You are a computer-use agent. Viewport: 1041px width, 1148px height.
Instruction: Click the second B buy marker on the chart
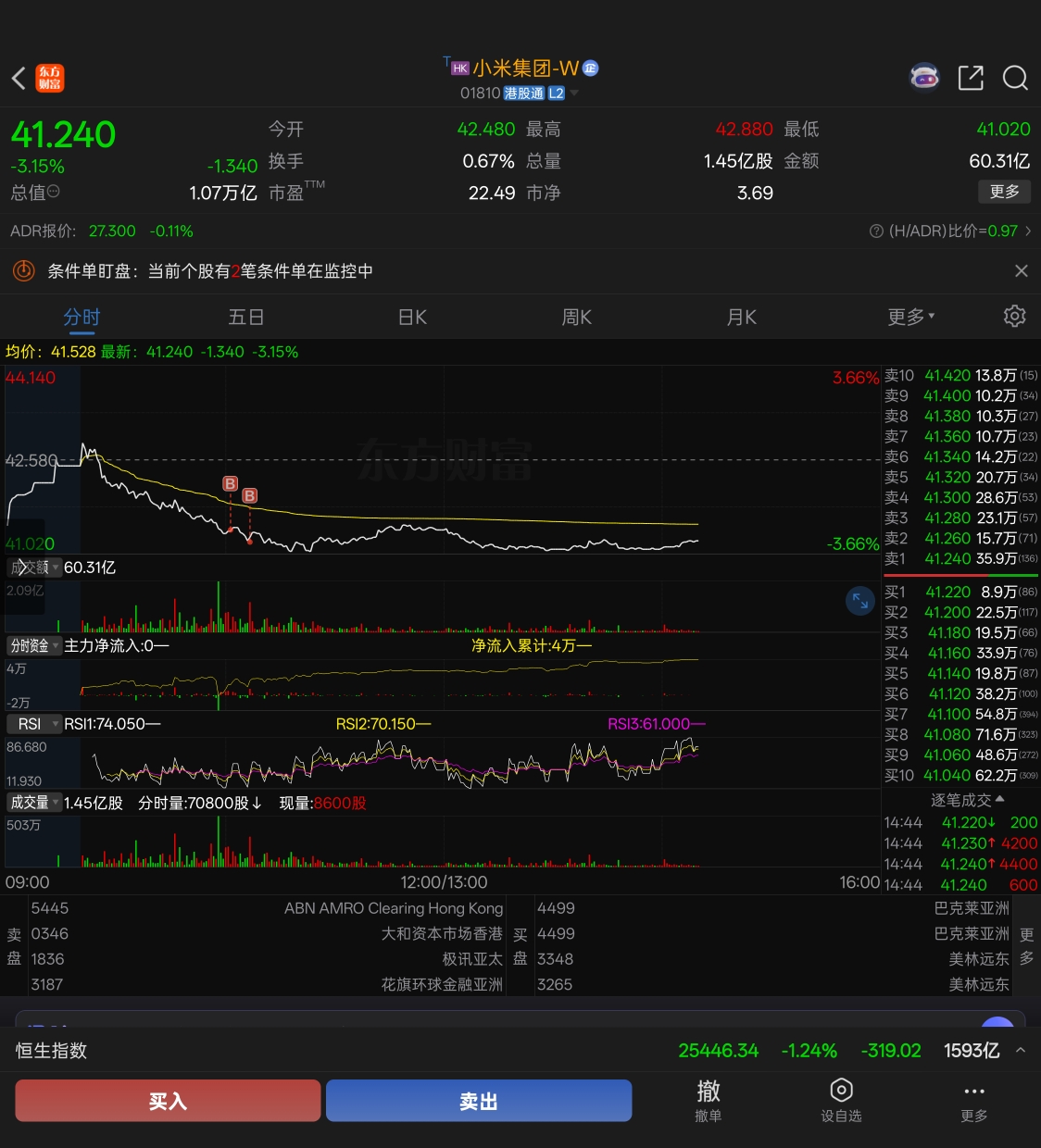(249, 496)
